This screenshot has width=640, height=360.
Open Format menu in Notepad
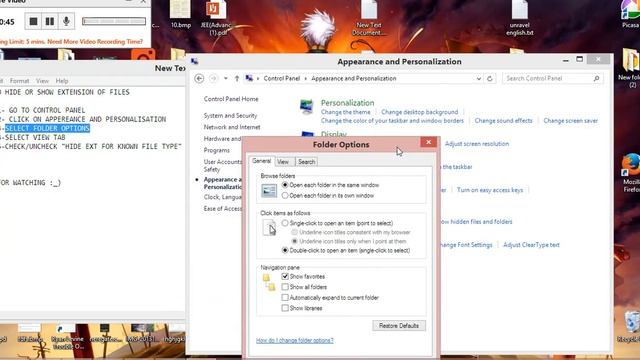pos(20,81)
